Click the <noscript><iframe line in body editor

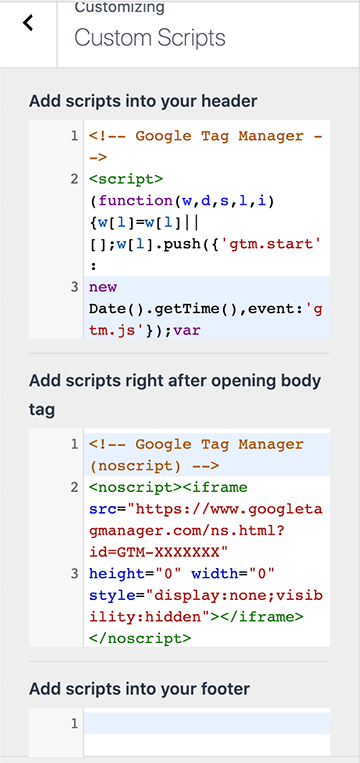tap(168, 487)
